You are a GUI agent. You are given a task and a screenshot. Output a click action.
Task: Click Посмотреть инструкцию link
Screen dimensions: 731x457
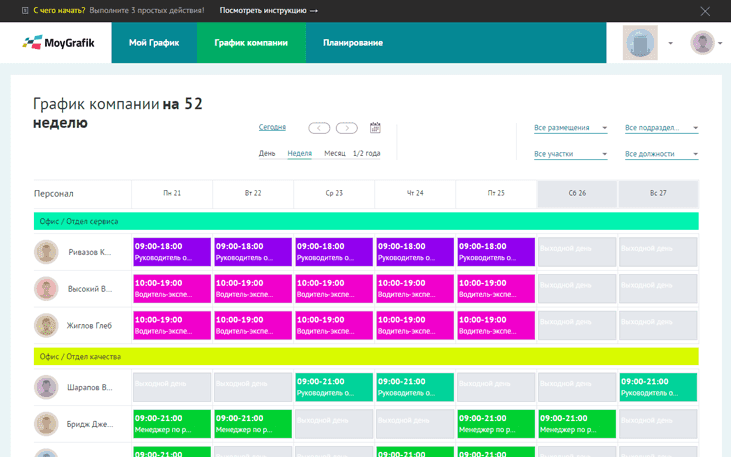click(268, 11)
